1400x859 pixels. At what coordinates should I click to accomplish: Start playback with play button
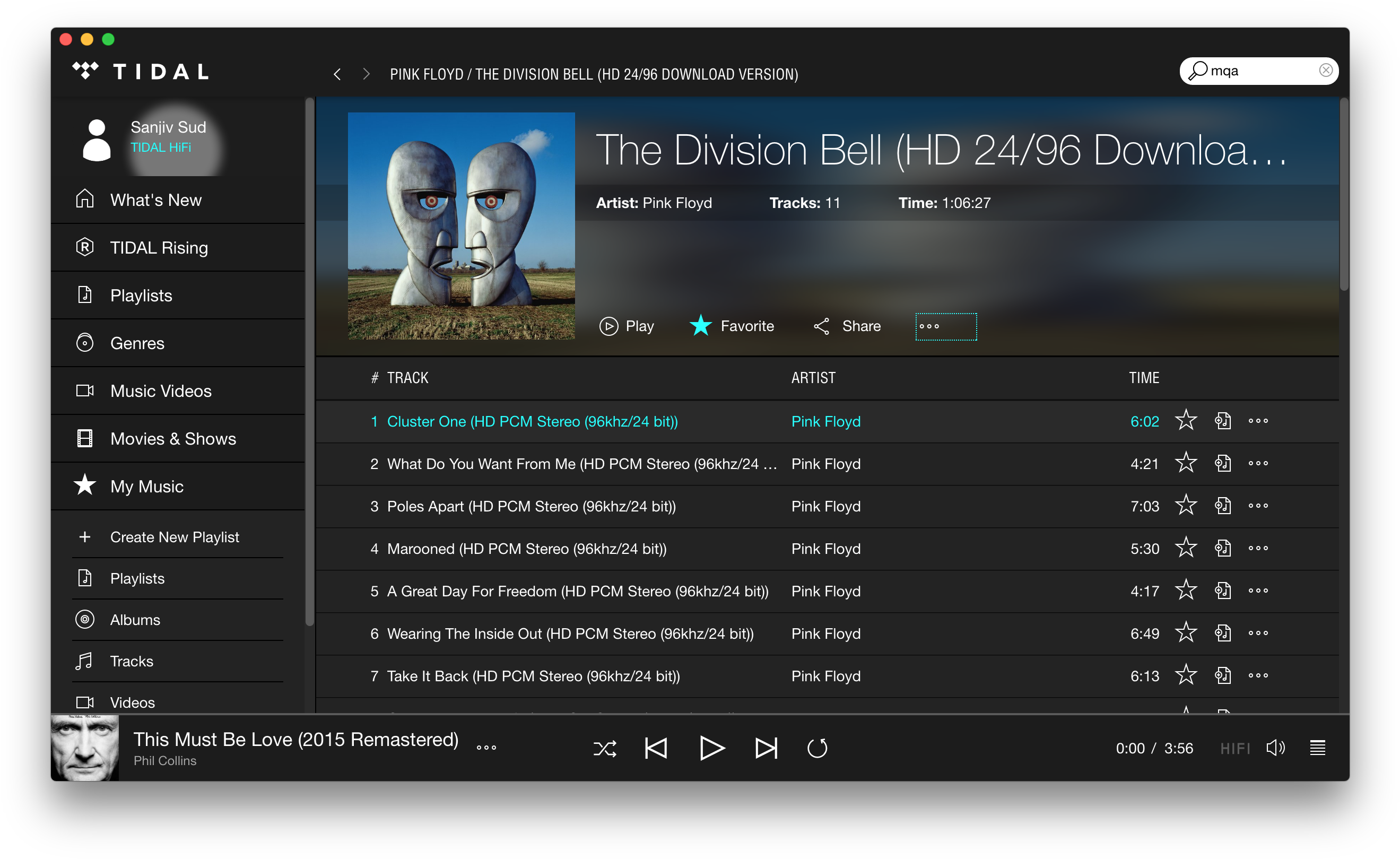click(711, 748)
